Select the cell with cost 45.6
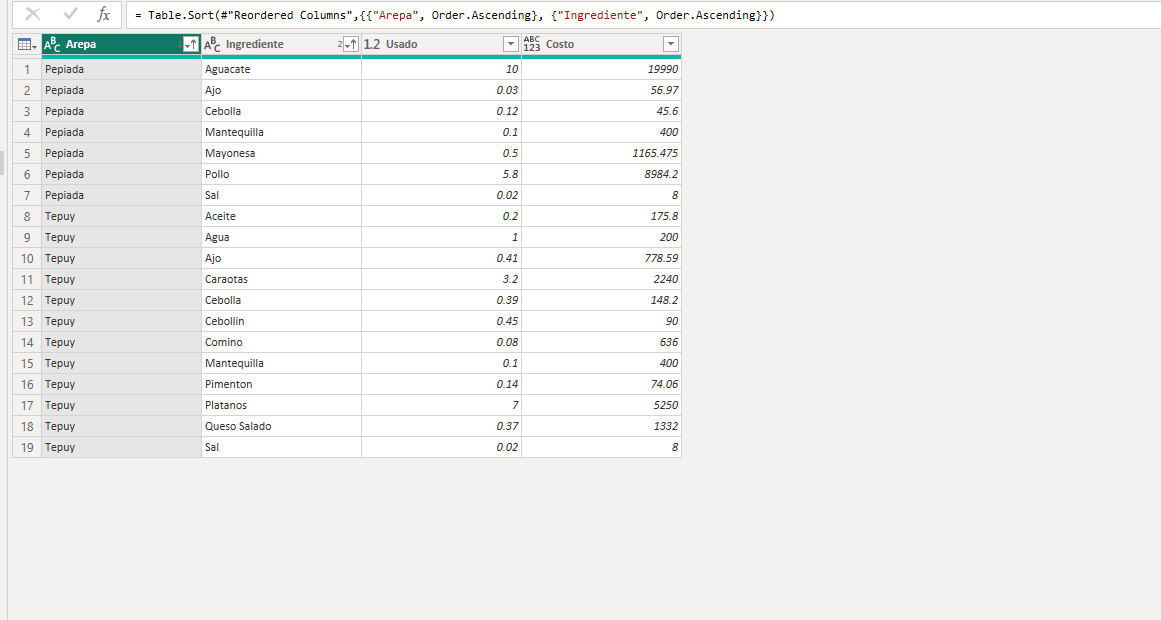Viewport: 1161px width, 620px height. coord(601,111)
